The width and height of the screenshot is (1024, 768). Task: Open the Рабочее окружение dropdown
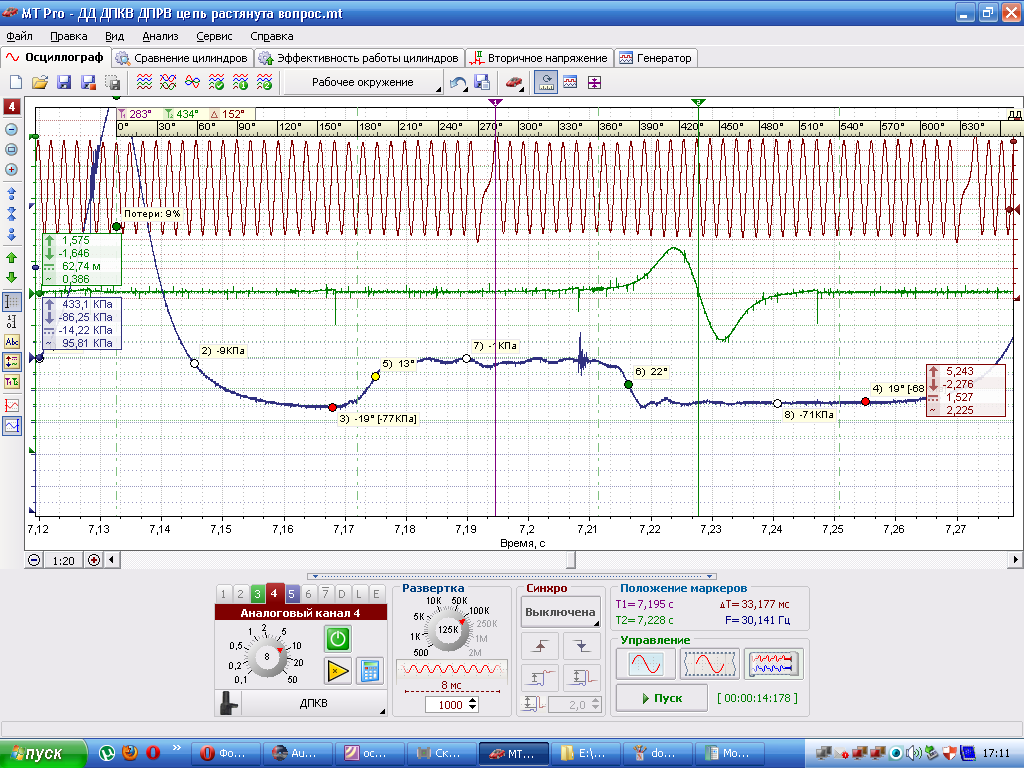point(364,82)
